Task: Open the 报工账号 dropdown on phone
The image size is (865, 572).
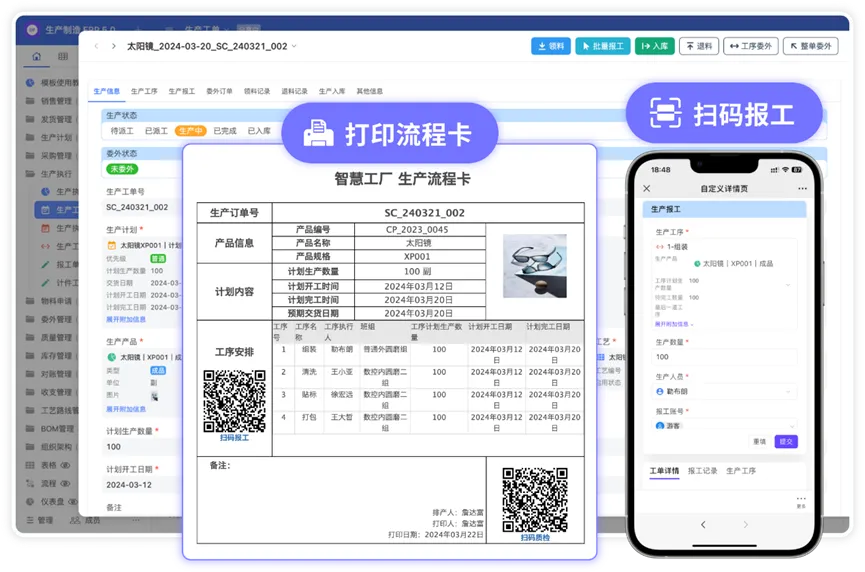Action: 725,425
